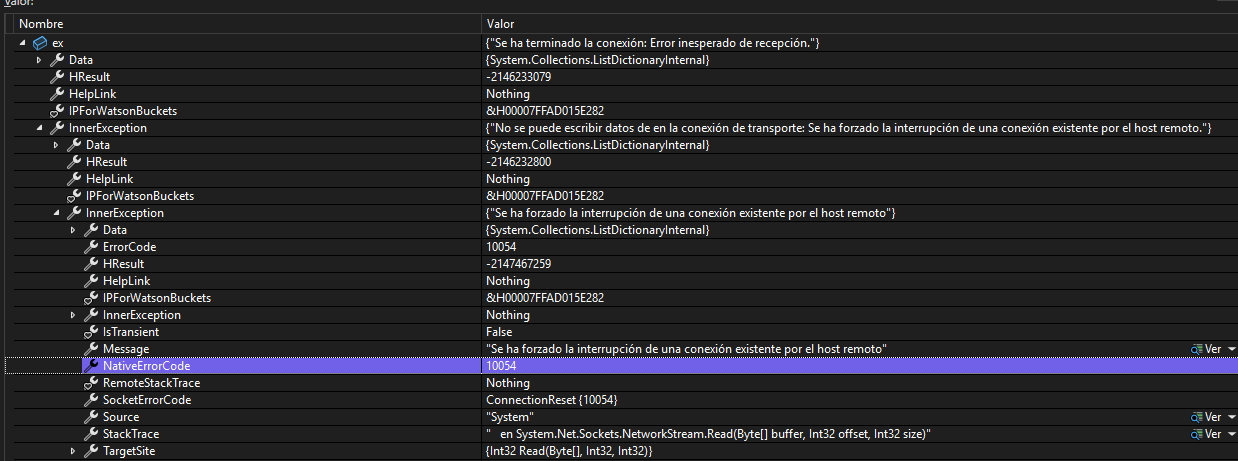Click the magnifier icon on the Message row
This screenshot has width=1238, height=461.
click(x=1196, y=349)
